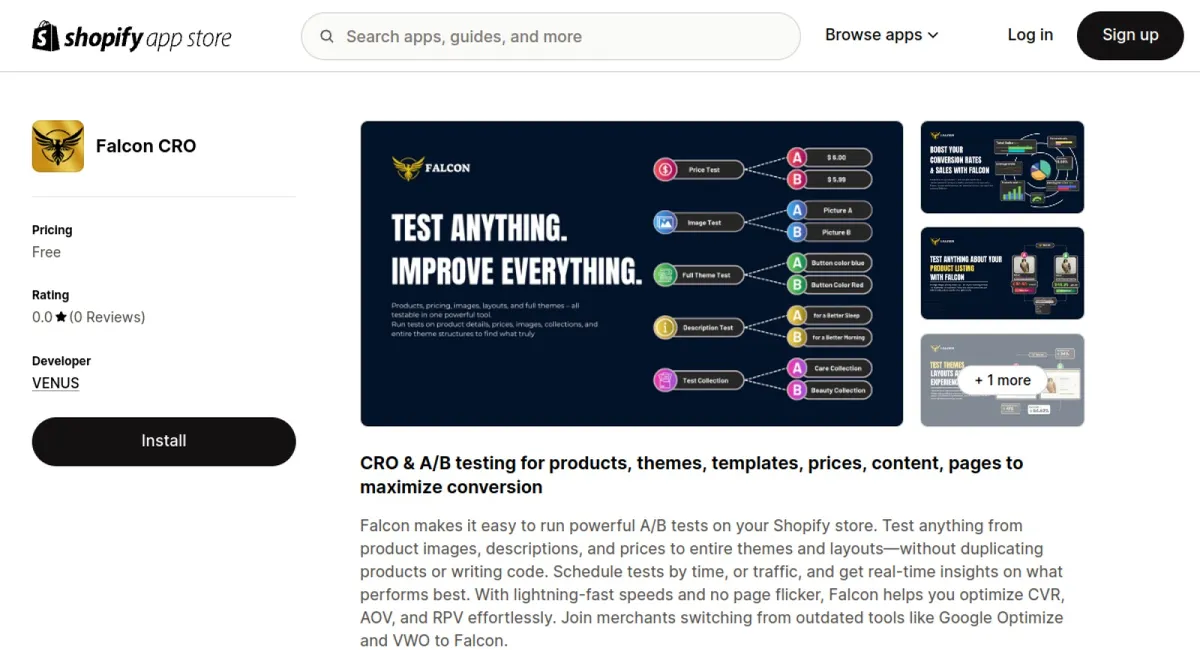Select the Test Collection icon
1200x650 pixels.
[x=665, y=380]
